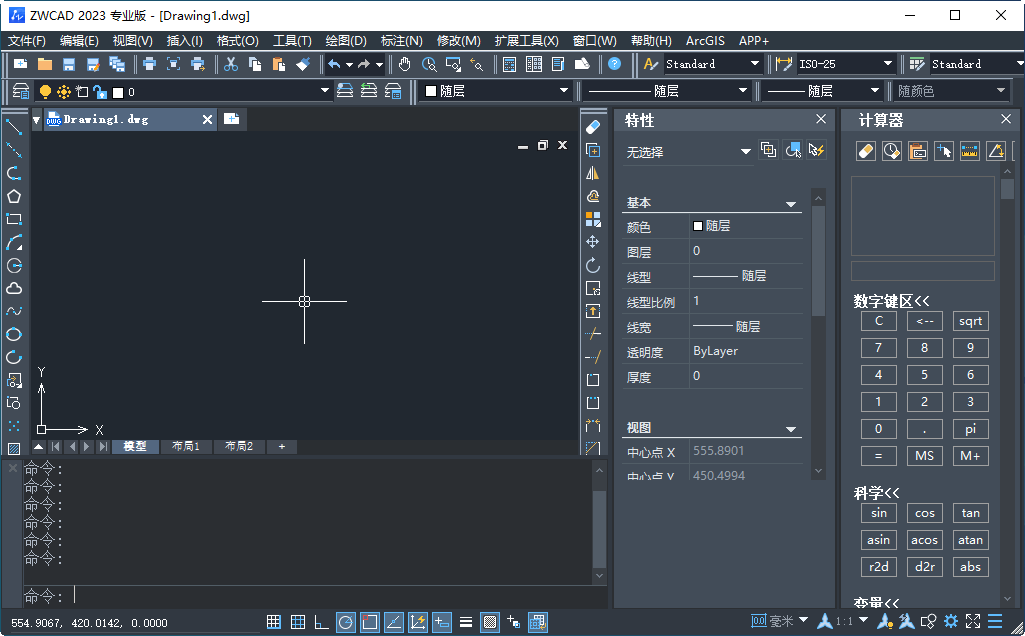Screen dimensions: 1025x636
Task: Open the Layer Properties Manager icon
Action: [21, 92]
